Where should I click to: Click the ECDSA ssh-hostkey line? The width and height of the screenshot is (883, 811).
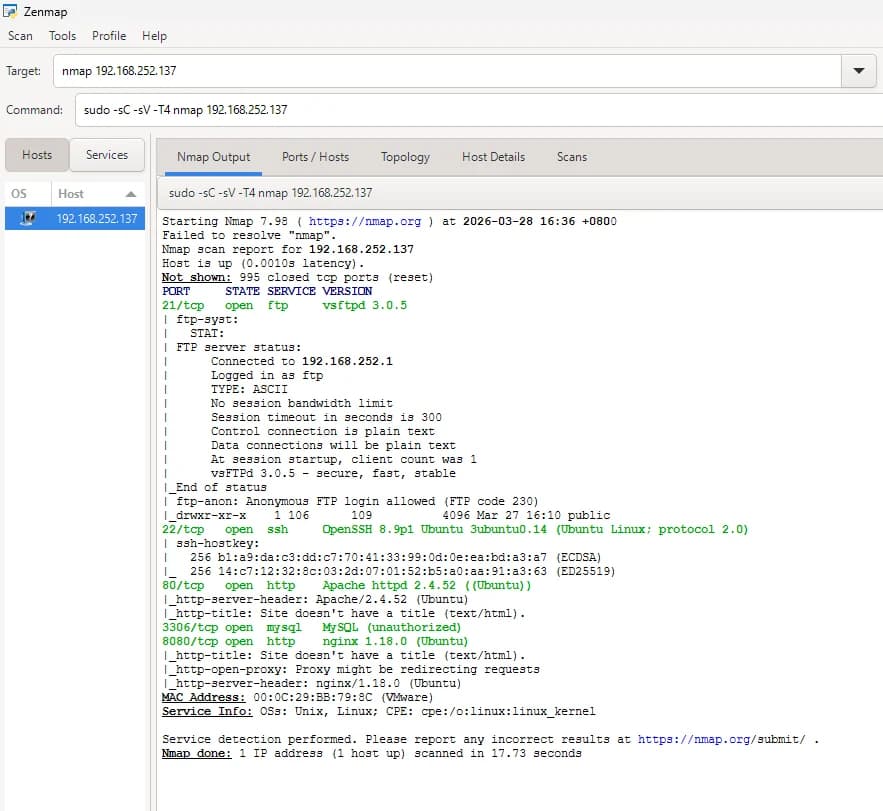tap(382, 558)
